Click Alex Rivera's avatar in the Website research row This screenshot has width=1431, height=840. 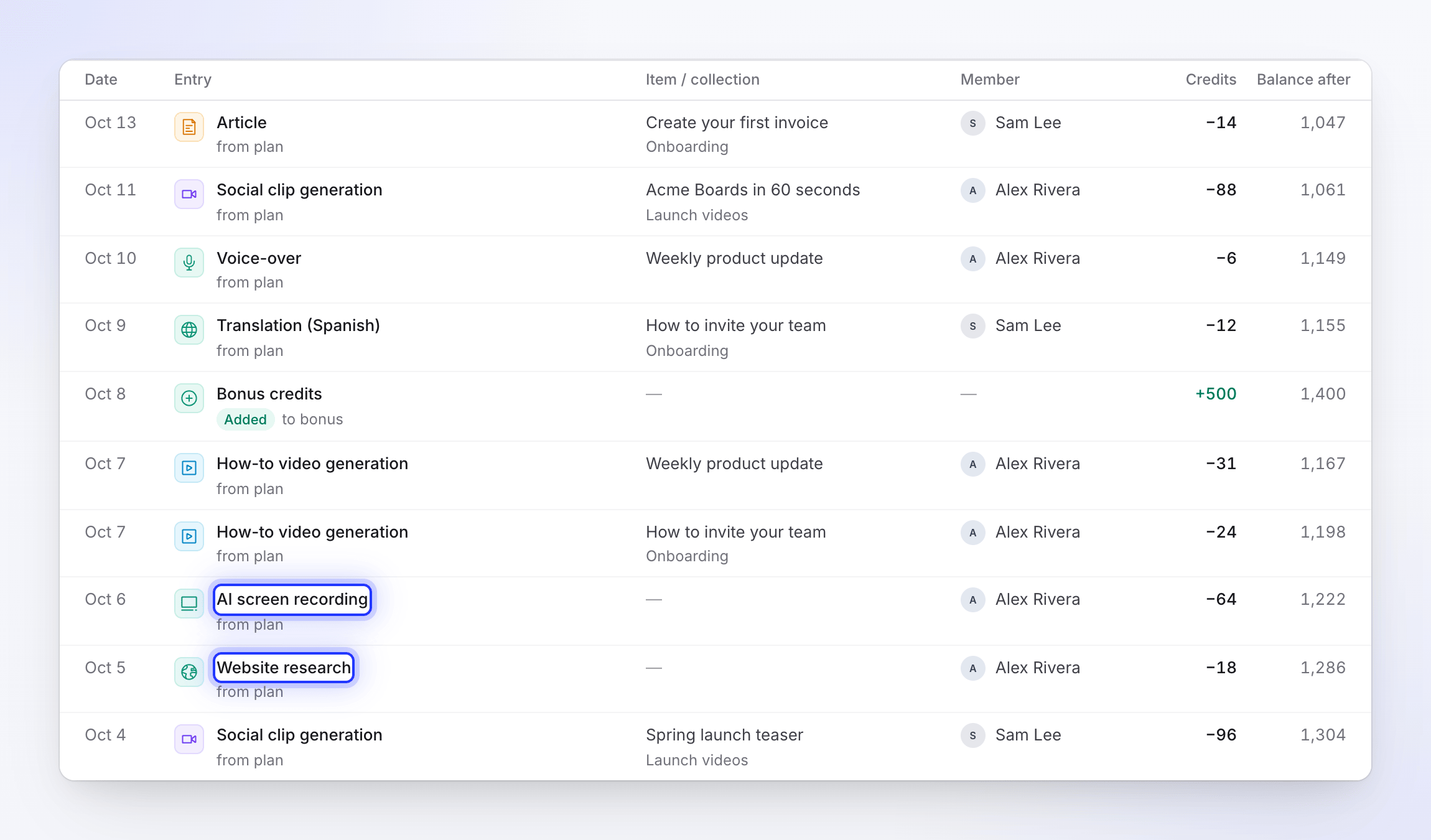pyautogui.click(x=973, y=668)
